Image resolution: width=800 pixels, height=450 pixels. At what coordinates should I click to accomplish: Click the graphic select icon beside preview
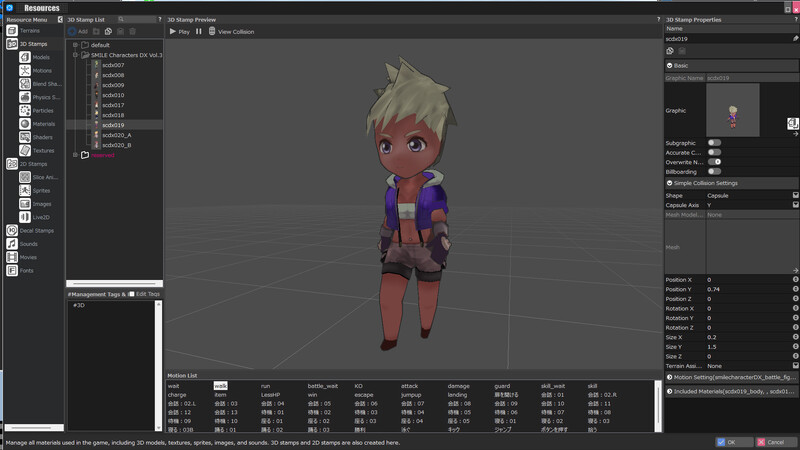pos(792,123)
